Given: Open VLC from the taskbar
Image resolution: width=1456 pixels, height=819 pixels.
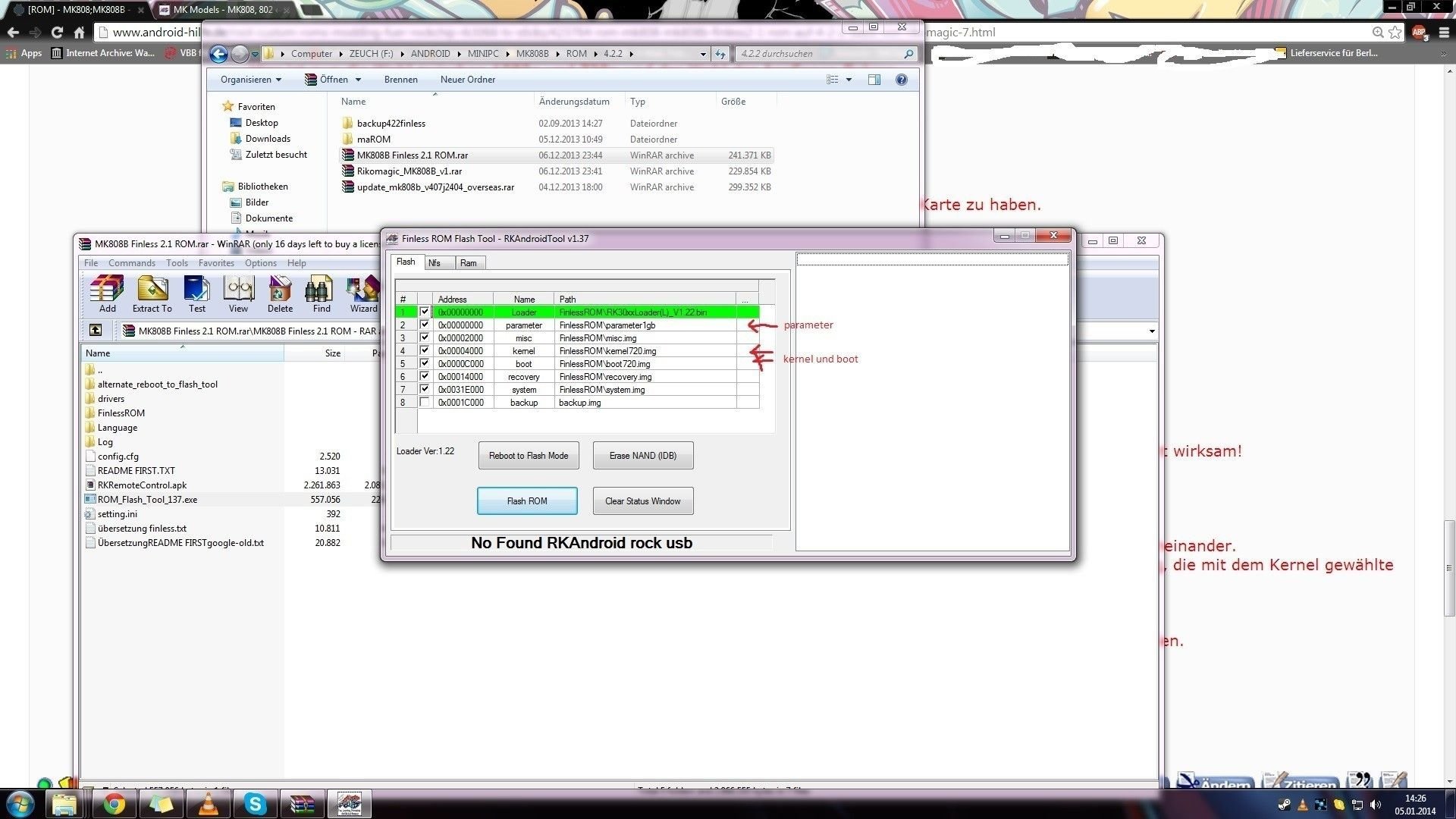Looking at the screenshot, I should 208,804.
